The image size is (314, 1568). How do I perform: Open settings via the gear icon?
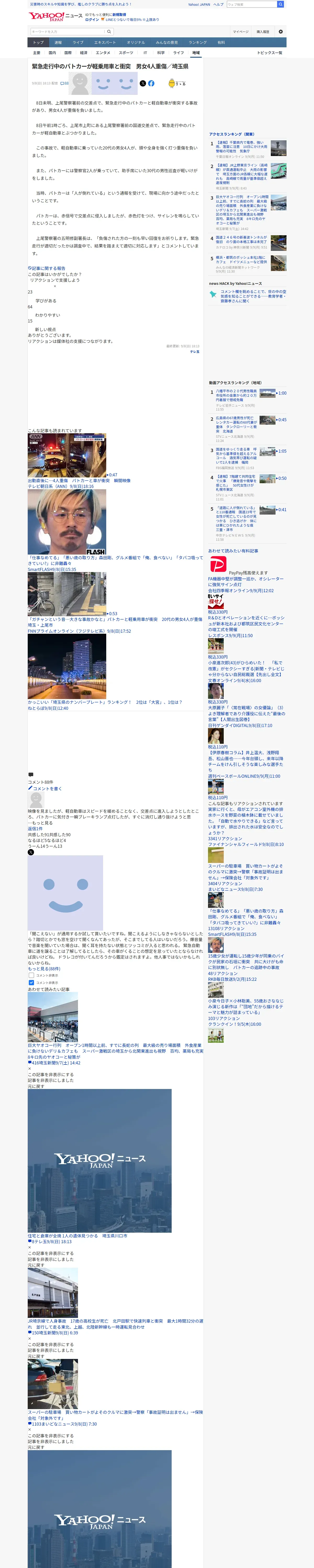pyautogui.click(x=281, y=32)
